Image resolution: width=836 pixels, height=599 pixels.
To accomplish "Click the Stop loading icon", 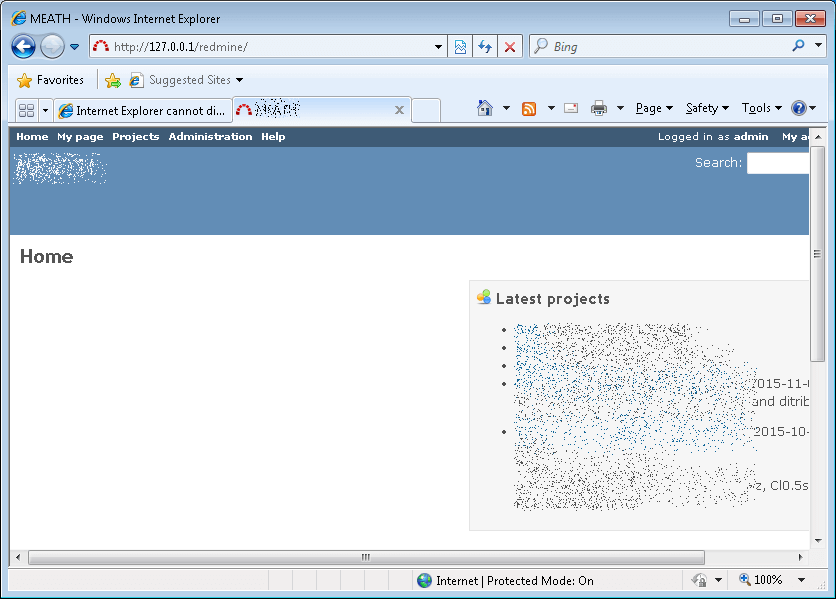I will click(510, 47).
